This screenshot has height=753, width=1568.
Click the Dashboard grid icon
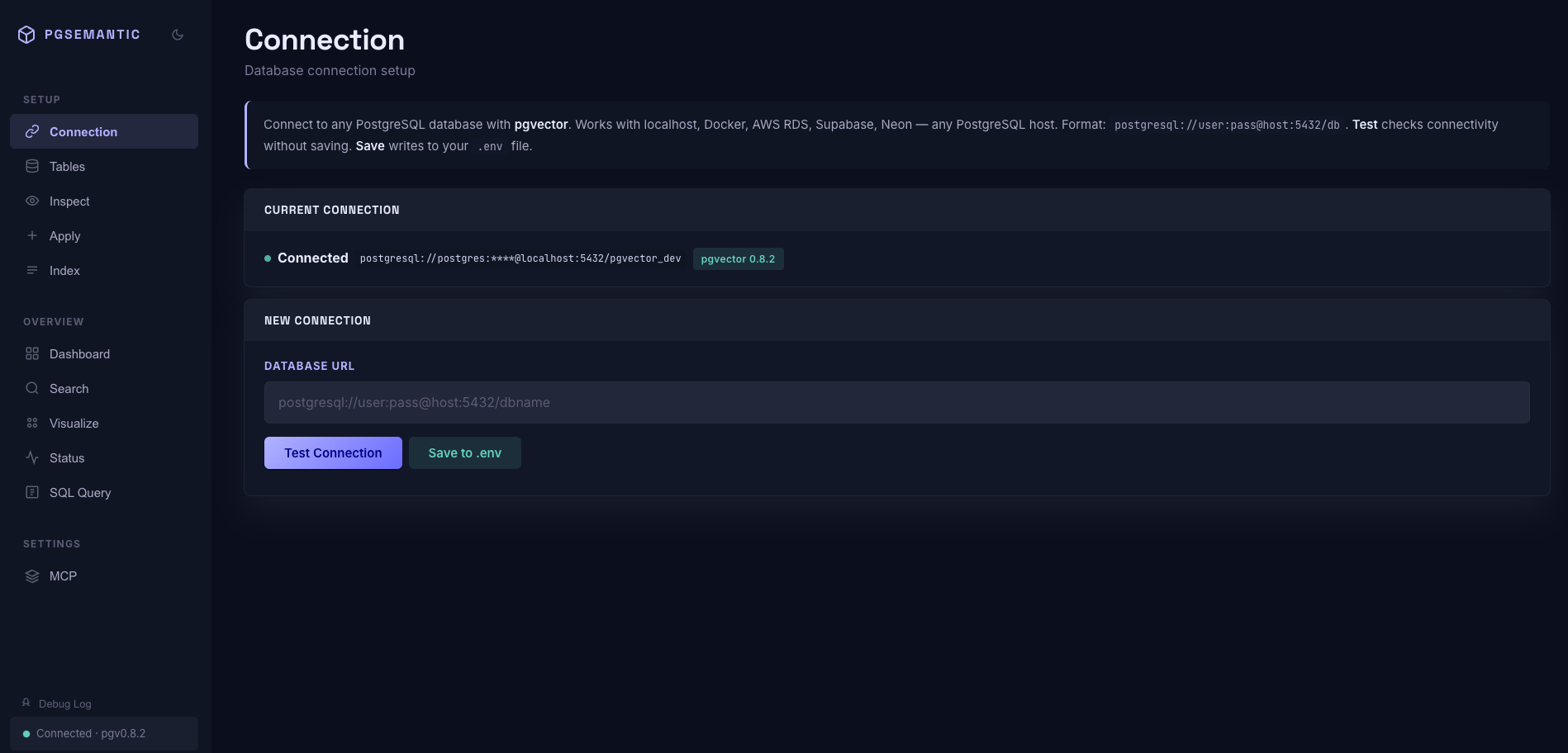[x=32, y=353]
